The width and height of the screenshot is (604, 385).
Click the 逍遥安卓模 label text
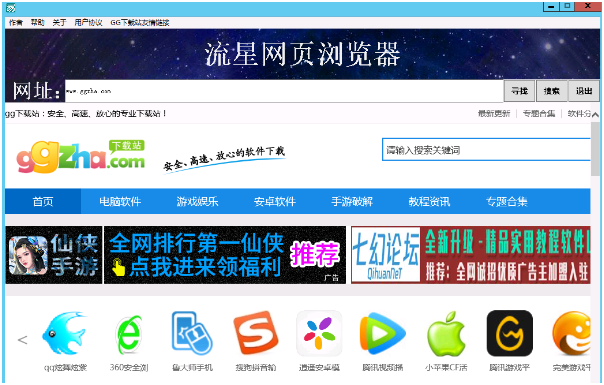point(319,367)
